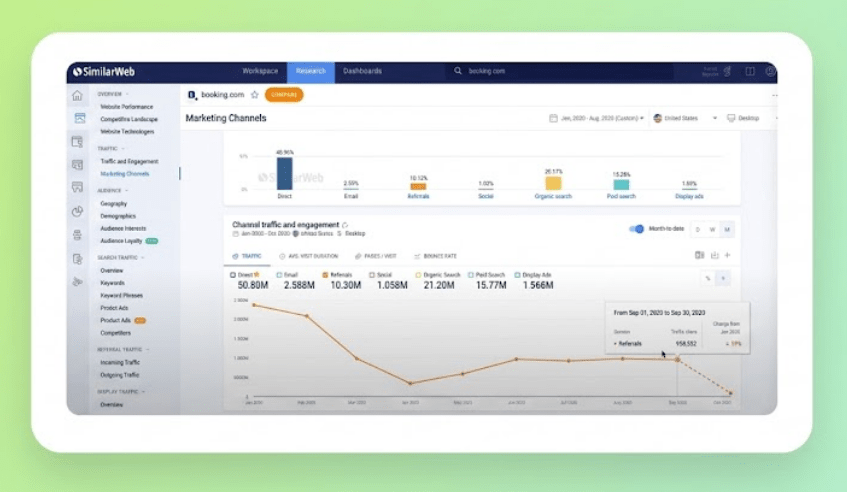Switch chart to percent view
847x492 pixels.
point(708,279)
